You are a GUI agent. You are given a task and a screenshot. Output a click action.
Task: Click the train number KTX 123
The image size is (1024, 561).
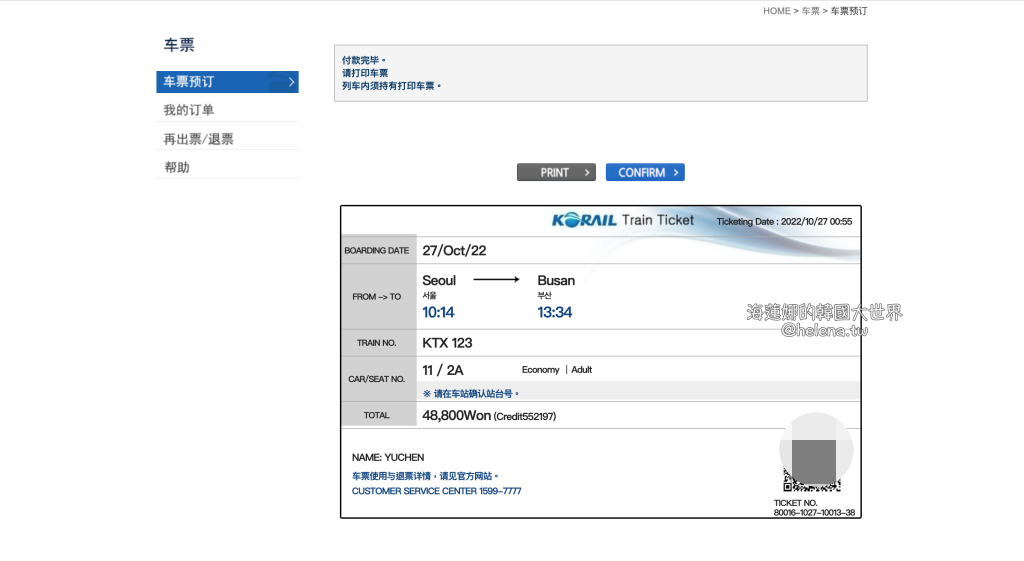tap(447, 343)
